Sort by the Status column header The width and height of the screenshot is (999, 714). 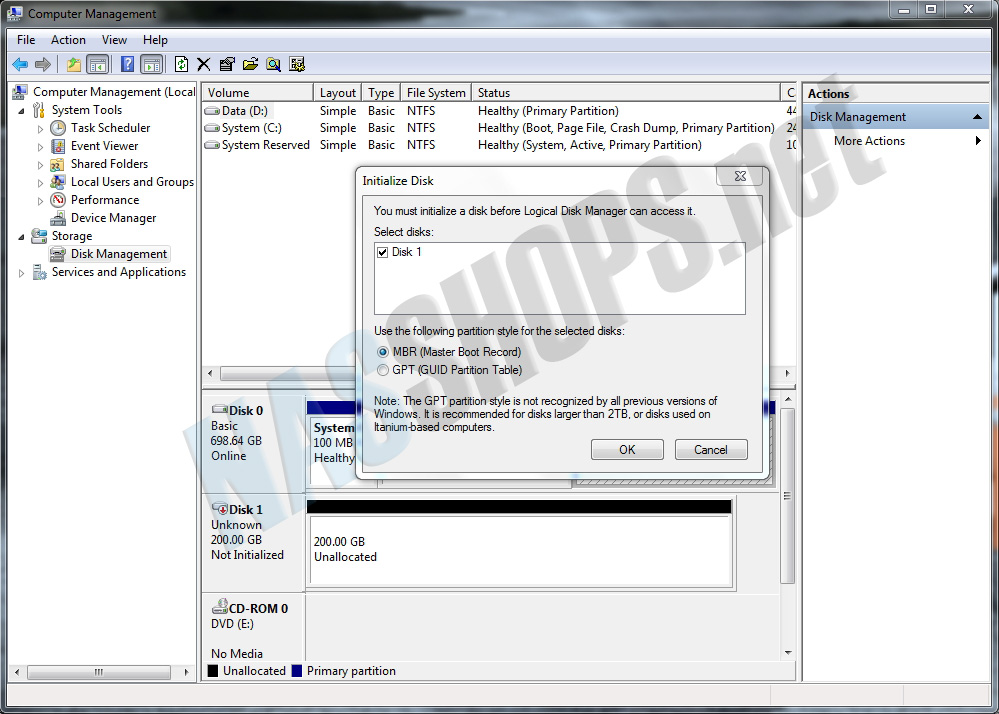(x=626, y=92)
